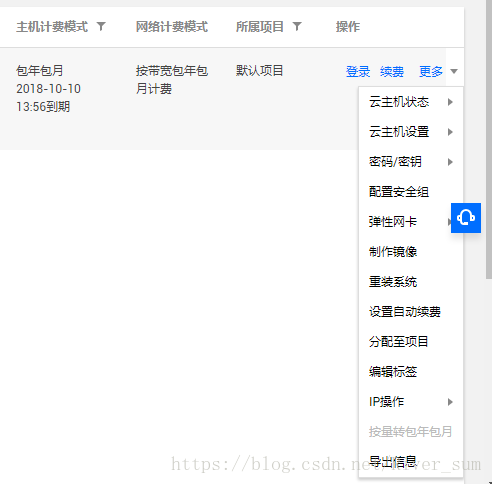Expand the 云主机状态 submenu

coord(411,102)
